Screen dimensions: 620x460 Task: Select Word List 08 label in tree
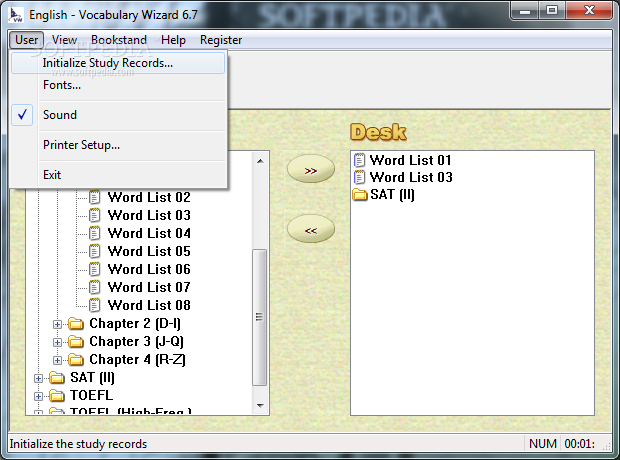tap(149, 305)
